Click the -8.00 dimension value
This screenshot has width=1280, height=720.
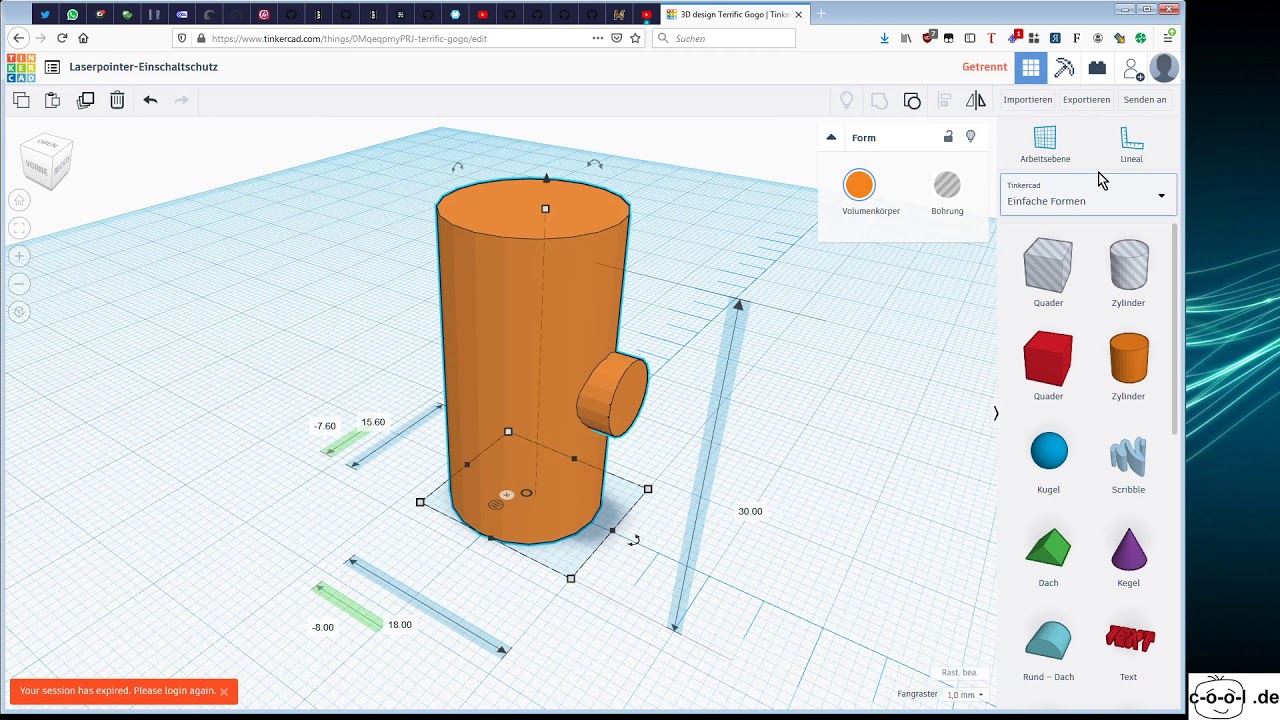[x=323, y=627]
